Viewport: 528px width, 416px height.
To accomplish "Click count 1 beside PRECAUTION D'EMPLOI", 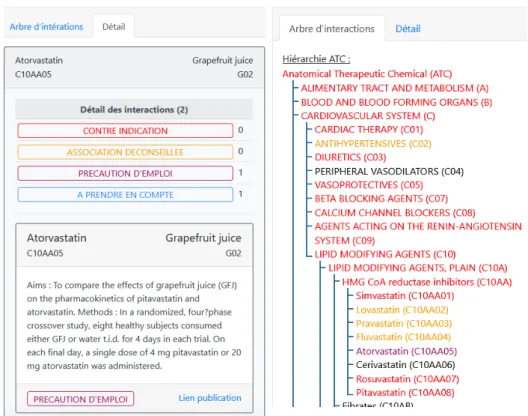I will click(x=240, y=172).
